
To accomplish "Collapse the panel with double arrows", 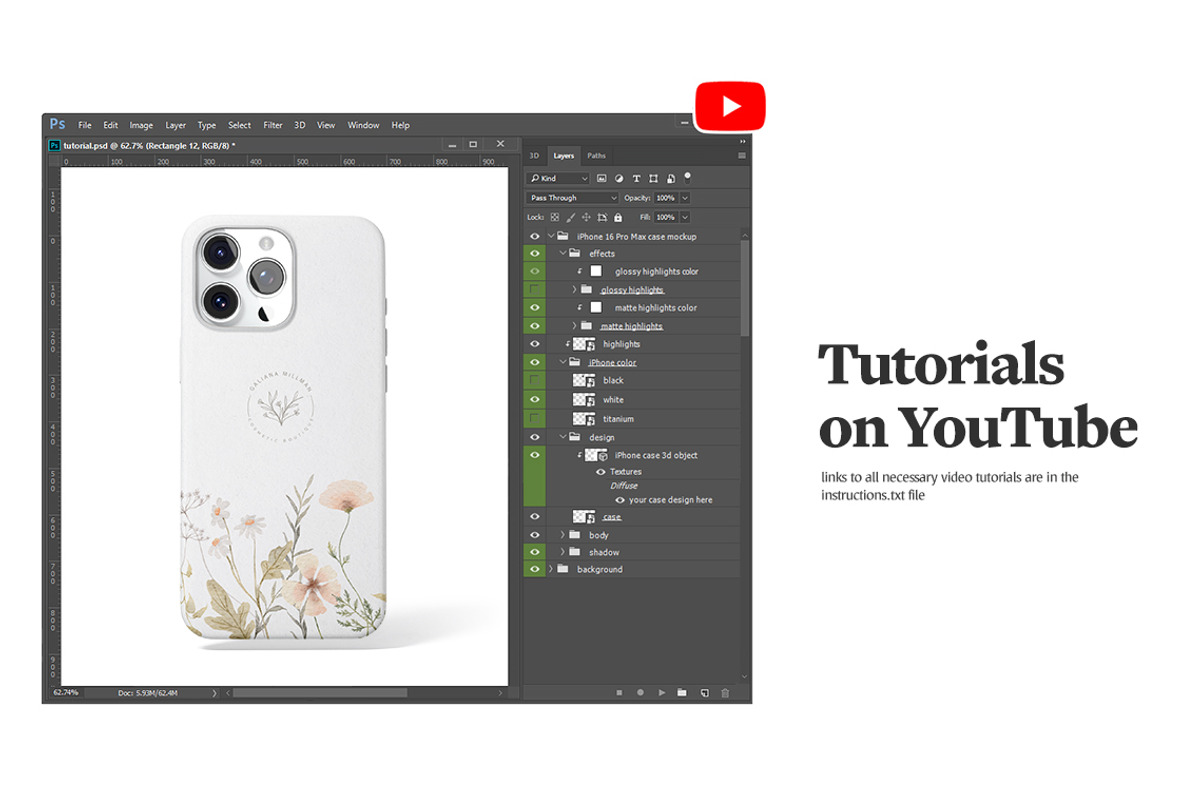I will [742, 142].
